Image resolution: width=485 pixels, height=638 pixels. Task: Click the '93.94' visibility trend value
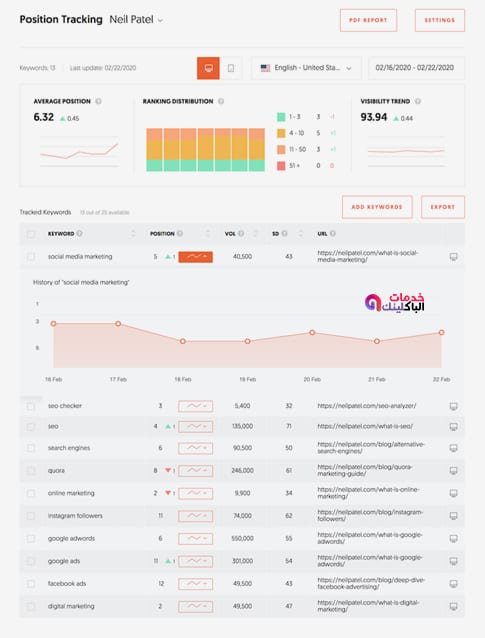374,117
